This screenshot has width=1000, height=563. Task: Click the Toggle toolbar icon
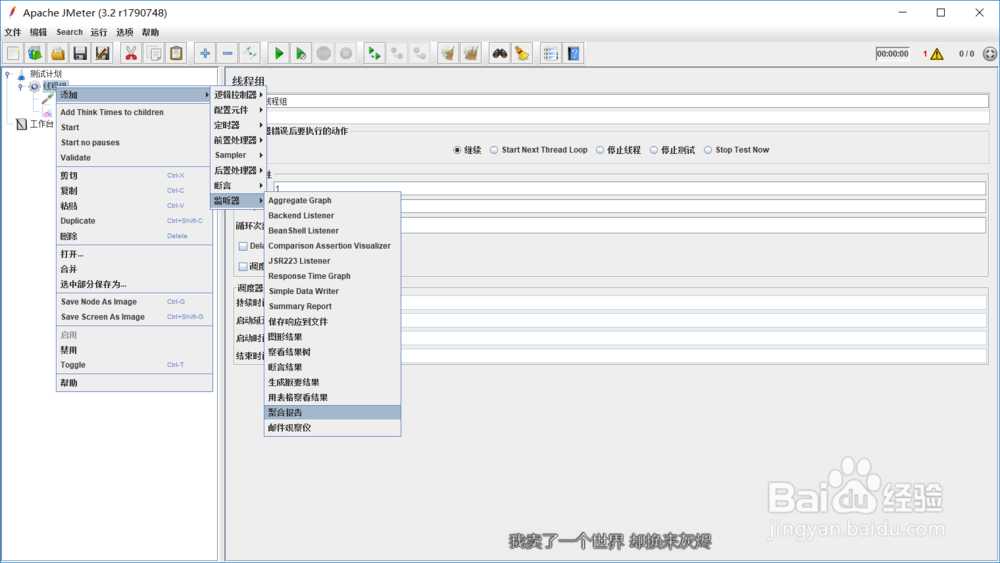(x=250, y=54)
